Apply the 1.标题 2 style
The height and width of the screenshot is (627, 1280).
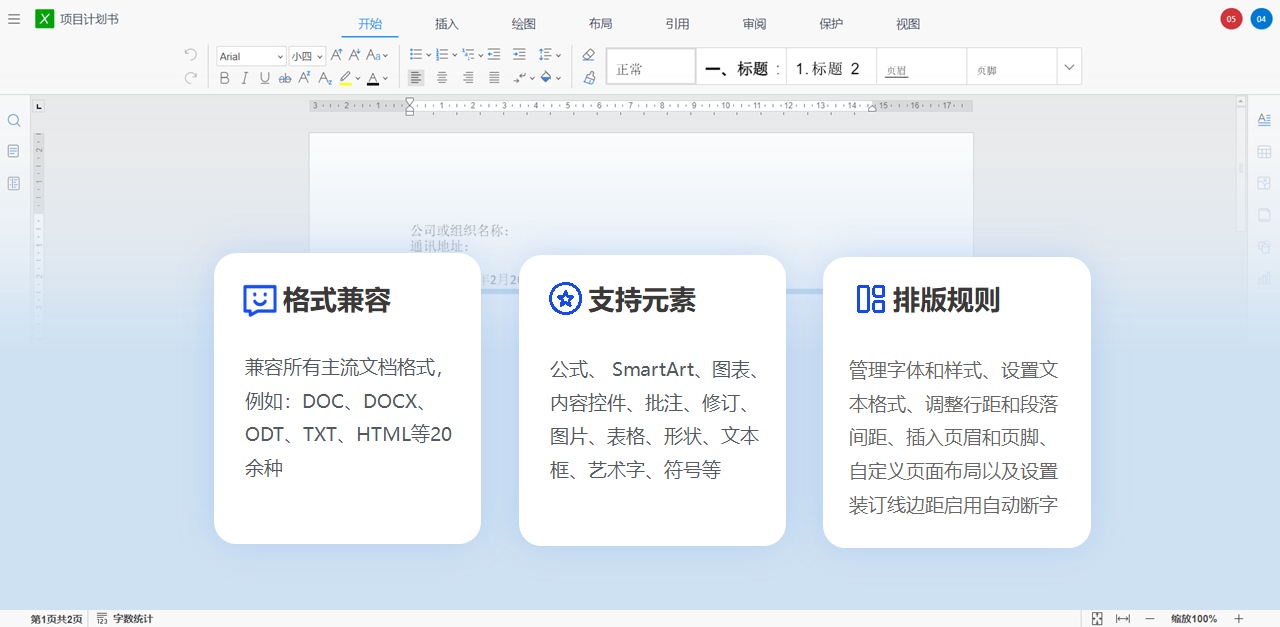(x=831, y=67)
